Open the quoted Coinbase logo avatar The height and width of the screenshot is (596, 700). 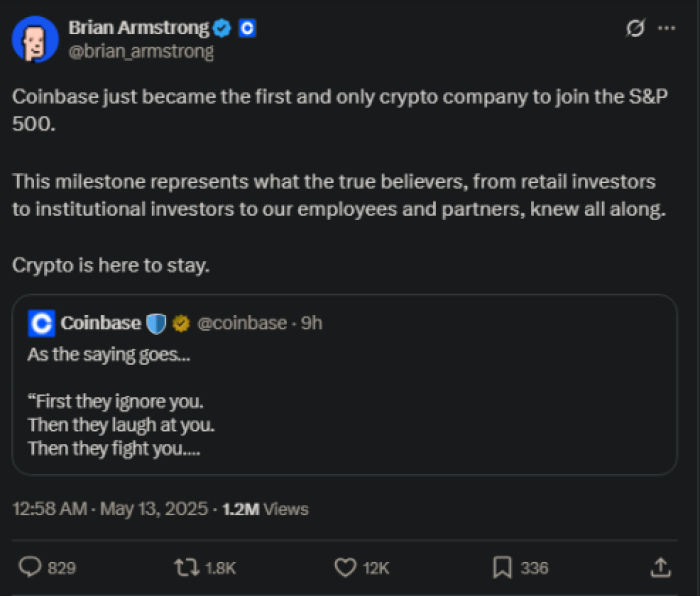42,323
